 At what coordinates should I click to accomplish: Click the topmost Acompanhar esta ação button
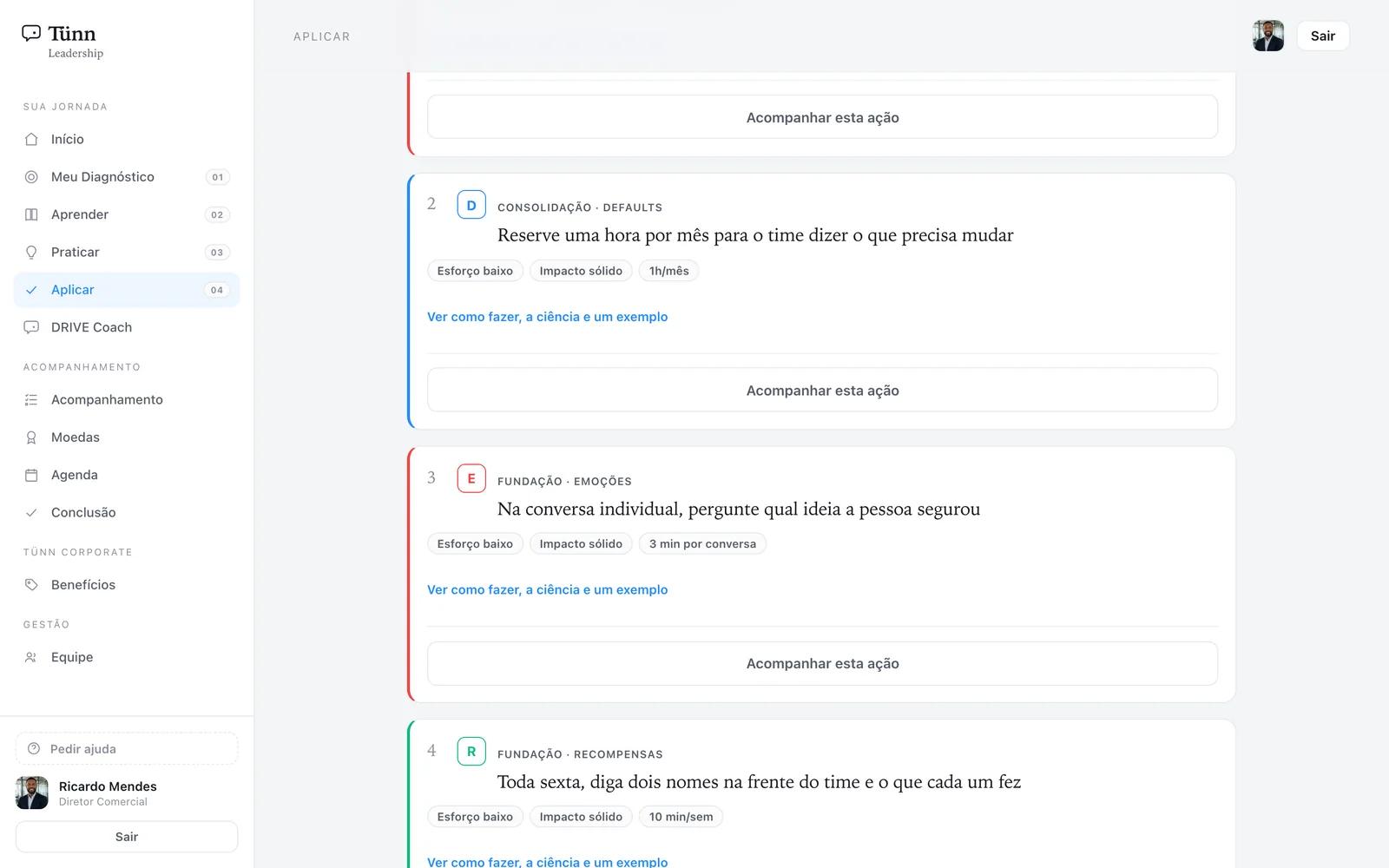[822, 117]
